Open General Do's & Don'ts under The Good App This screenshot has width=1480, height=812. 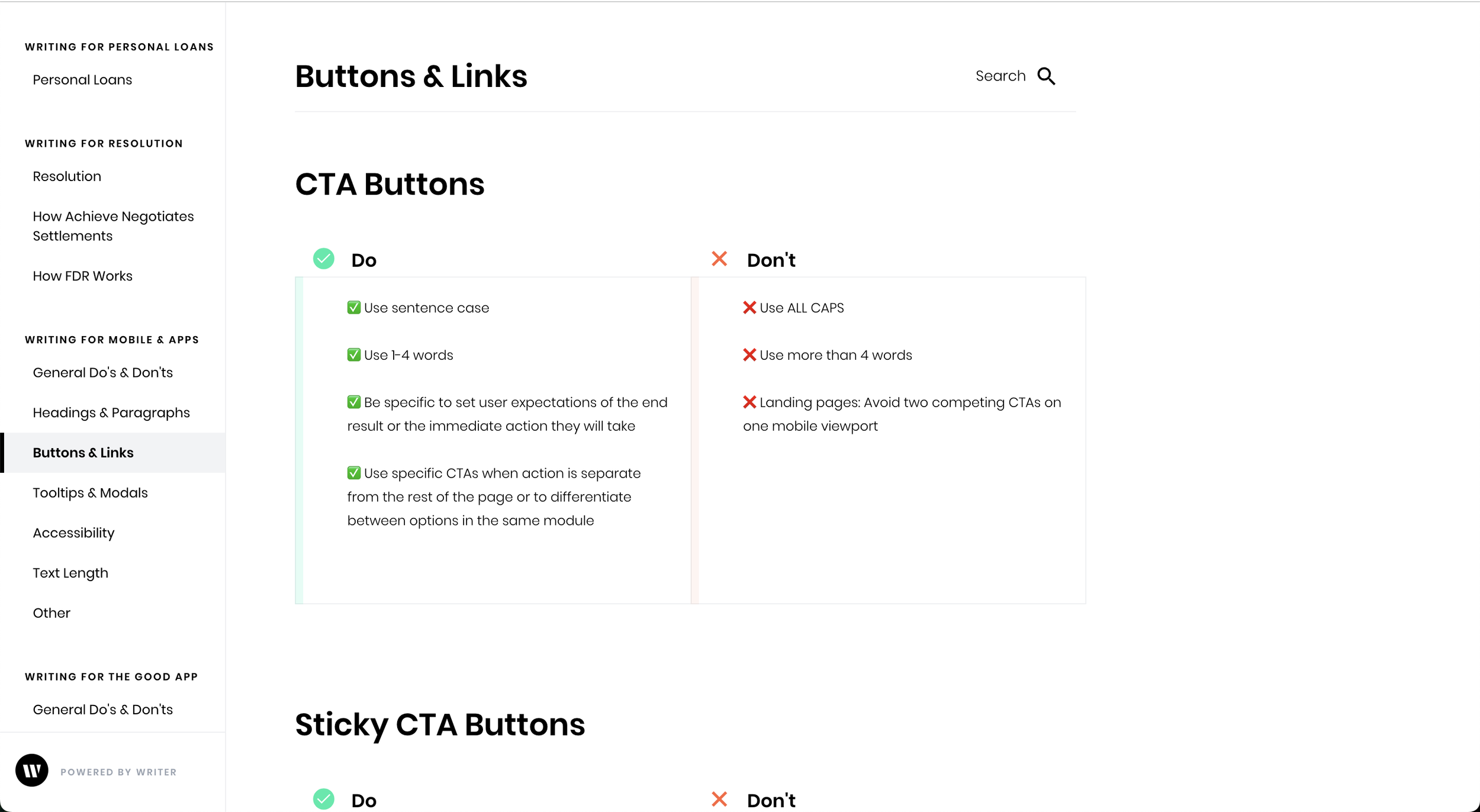[102, 710]
